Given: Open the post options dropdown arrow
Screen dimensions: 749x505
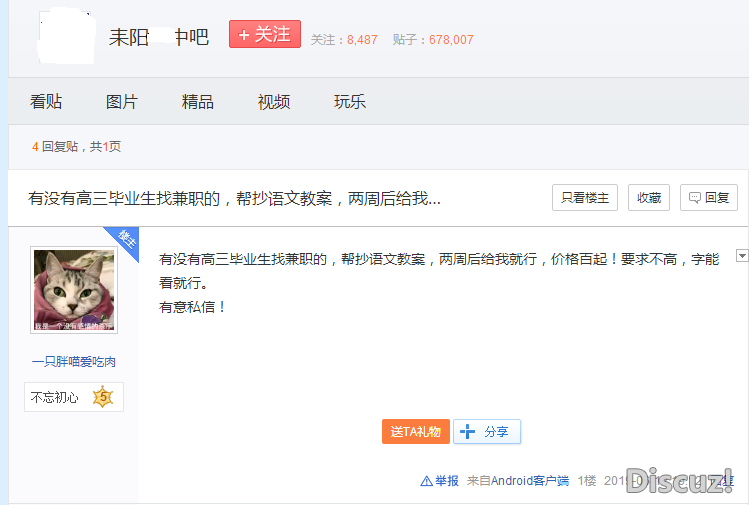Looking at the screenshot, I should point(742,256).
